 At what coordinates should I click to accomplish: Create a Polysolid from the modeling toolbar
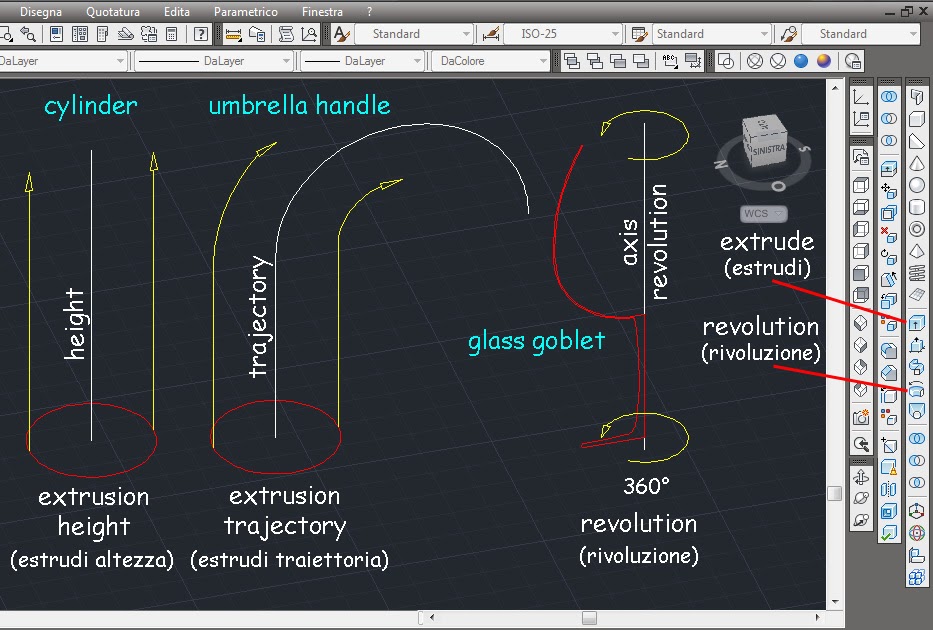point(916,97)
